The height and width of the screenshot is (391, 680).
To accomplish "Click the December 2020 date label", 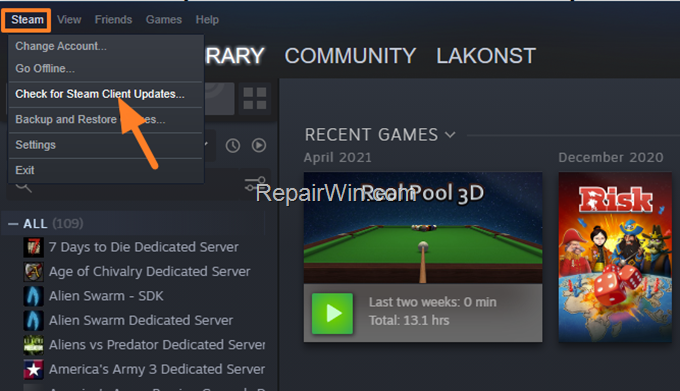I will tap(611, 157).
